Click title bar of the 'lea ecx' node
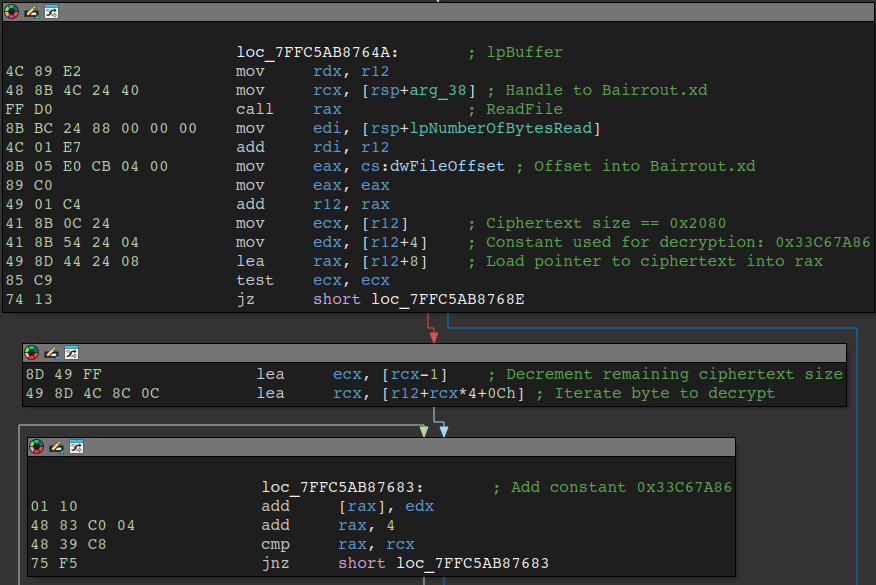This screenshot has height=585, width=876. click(x=434, y=353)
